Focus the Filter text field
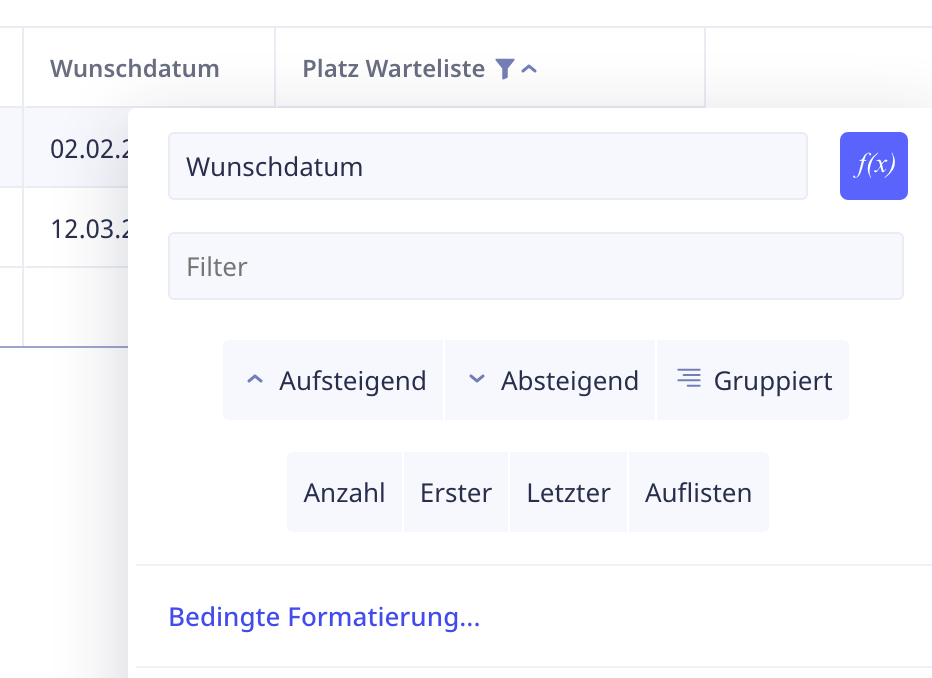The image size is (932, 678). [x=535, y=267]
